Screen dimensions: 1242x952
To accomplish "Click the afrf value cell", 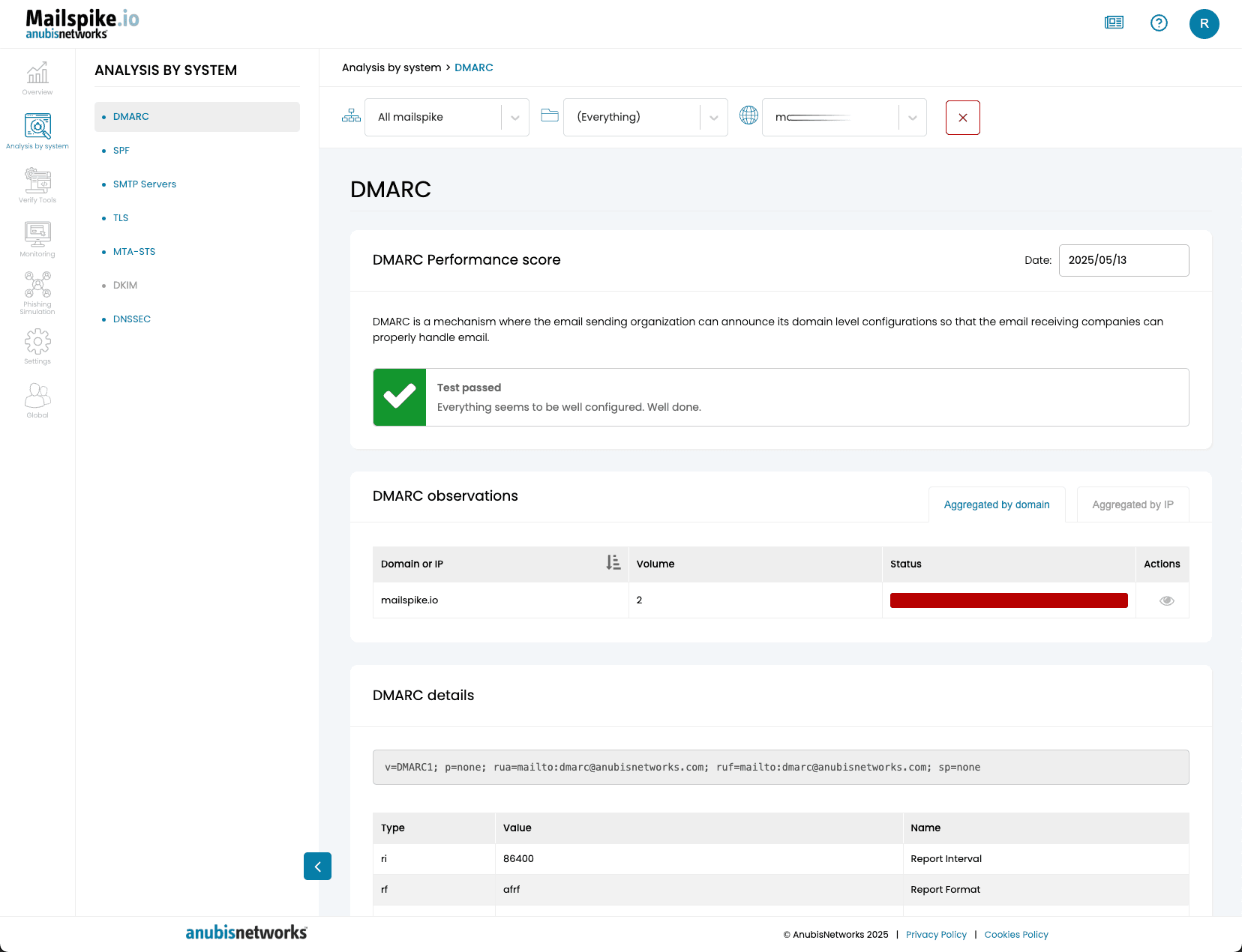I will point(698,890).
